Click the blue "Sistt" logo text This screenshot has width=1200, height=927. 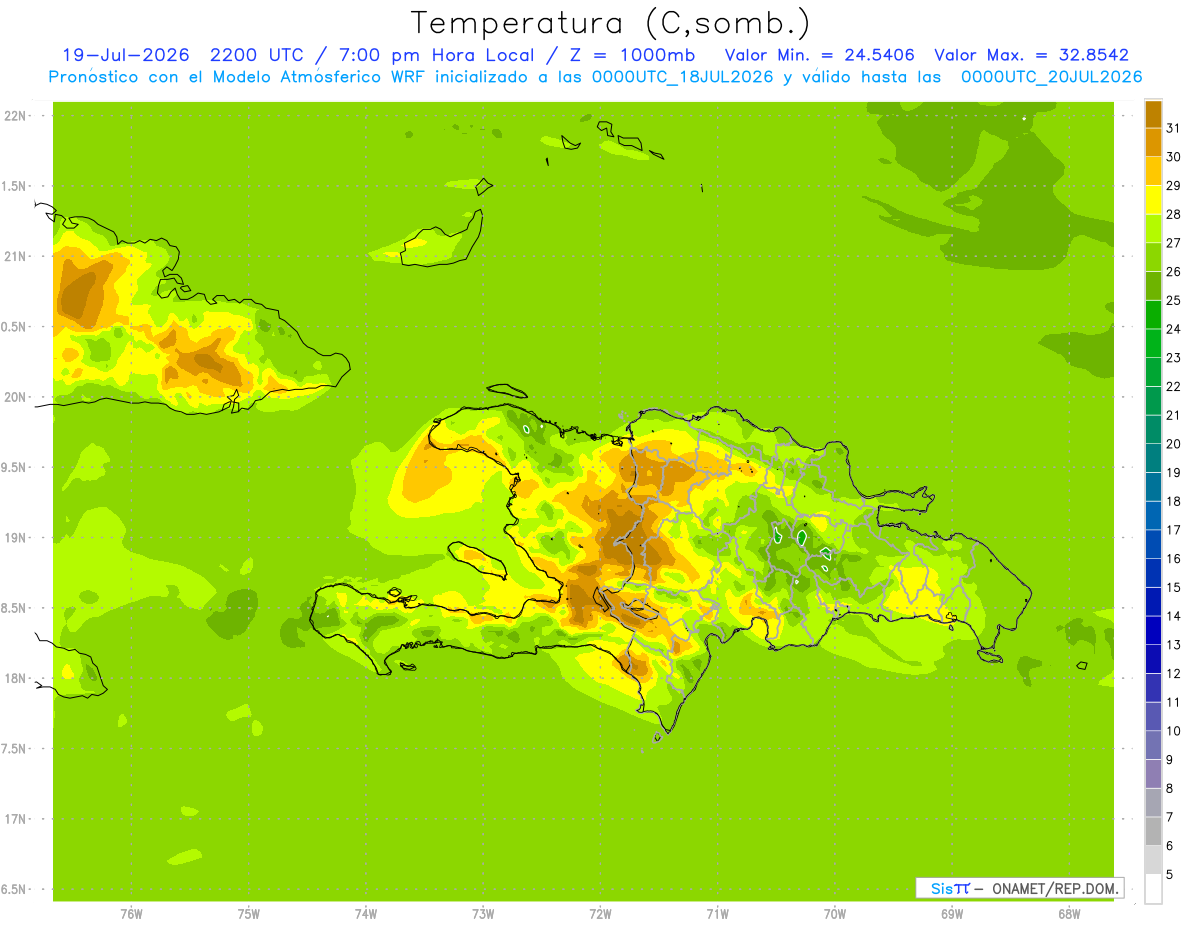[x=950, y=888]
